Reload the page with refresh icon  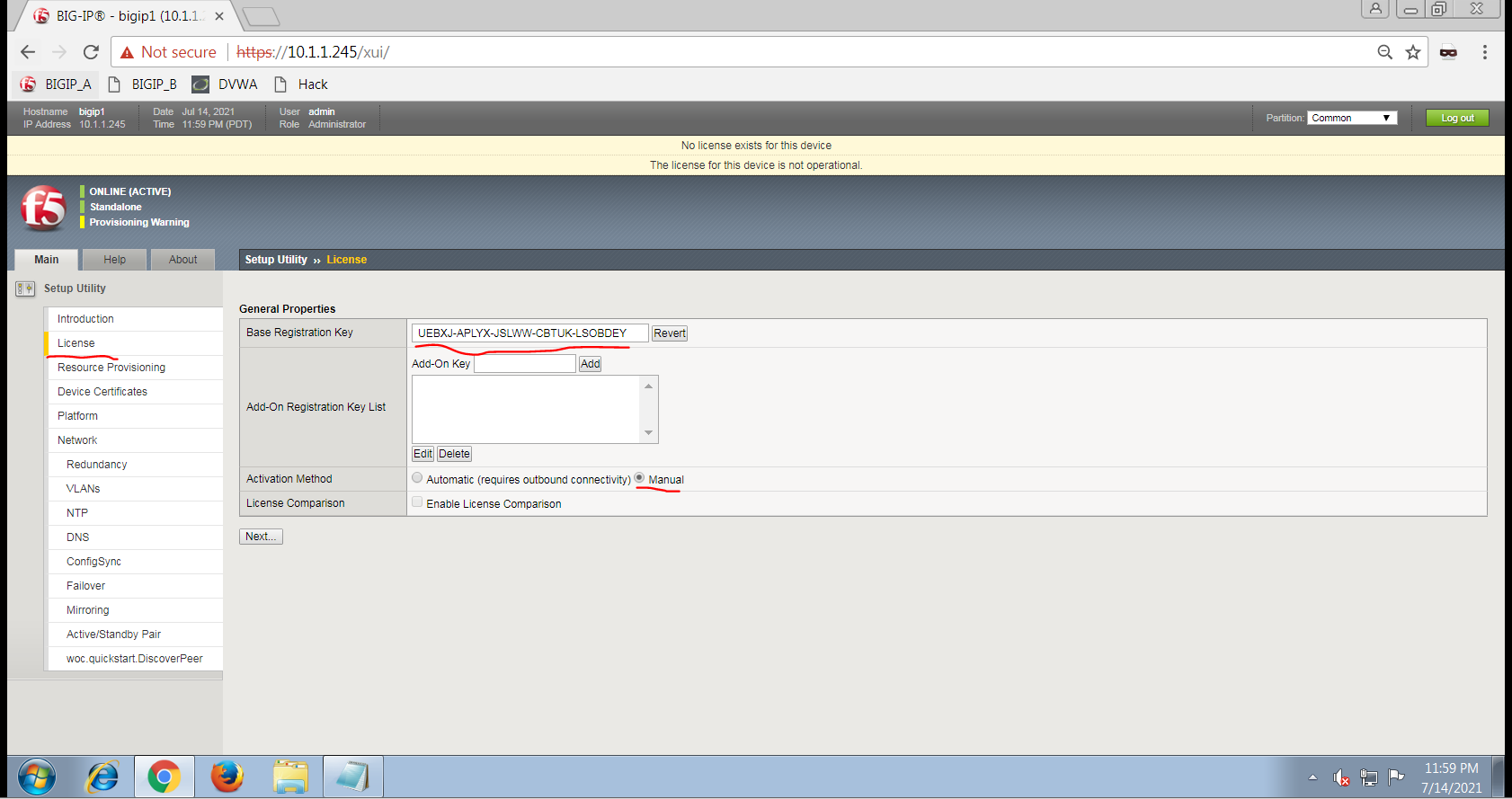point(91,52)
